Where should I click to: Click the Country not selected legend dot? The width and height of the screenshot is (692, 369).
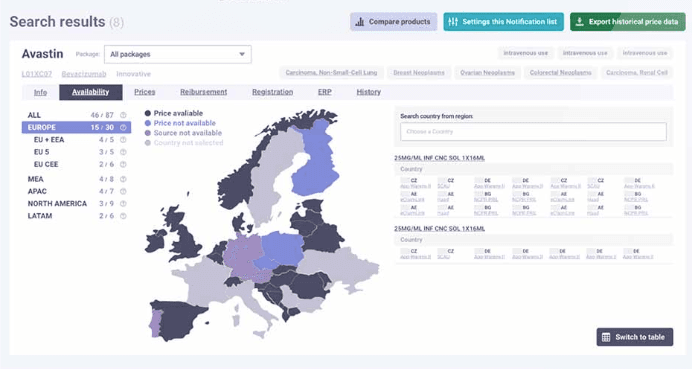point(148,143)
